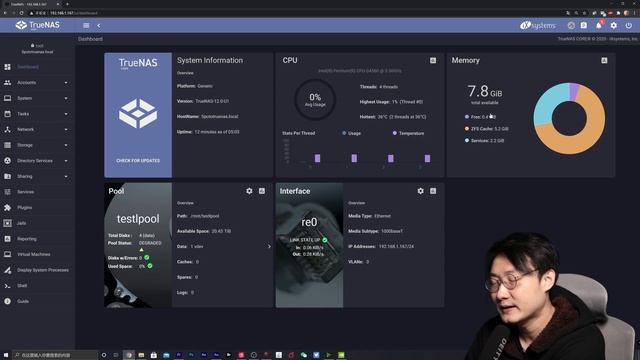Open Memory reports chart icon

[x=604, y=60]
